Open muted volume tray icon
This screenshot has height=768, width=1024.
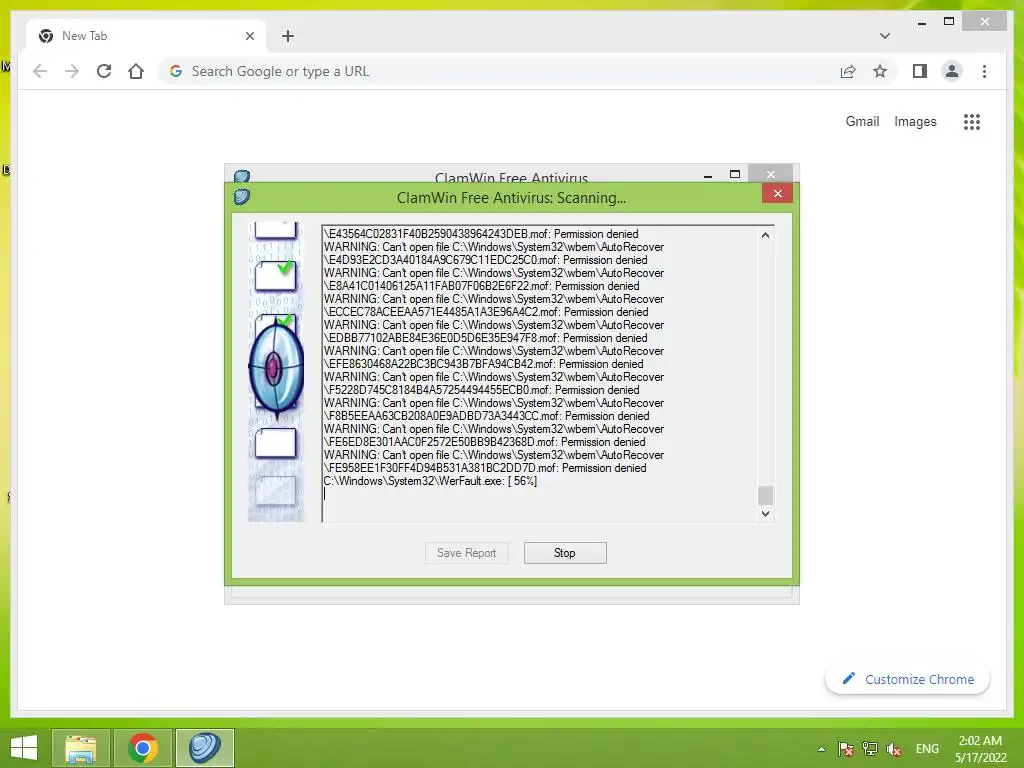tap(894, 749)
